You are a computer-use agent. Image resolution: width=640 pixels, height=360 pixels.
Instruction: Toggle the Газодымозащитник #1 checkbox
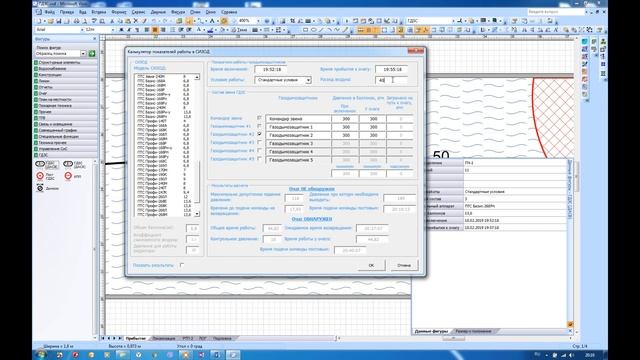(x=260, y=126)
